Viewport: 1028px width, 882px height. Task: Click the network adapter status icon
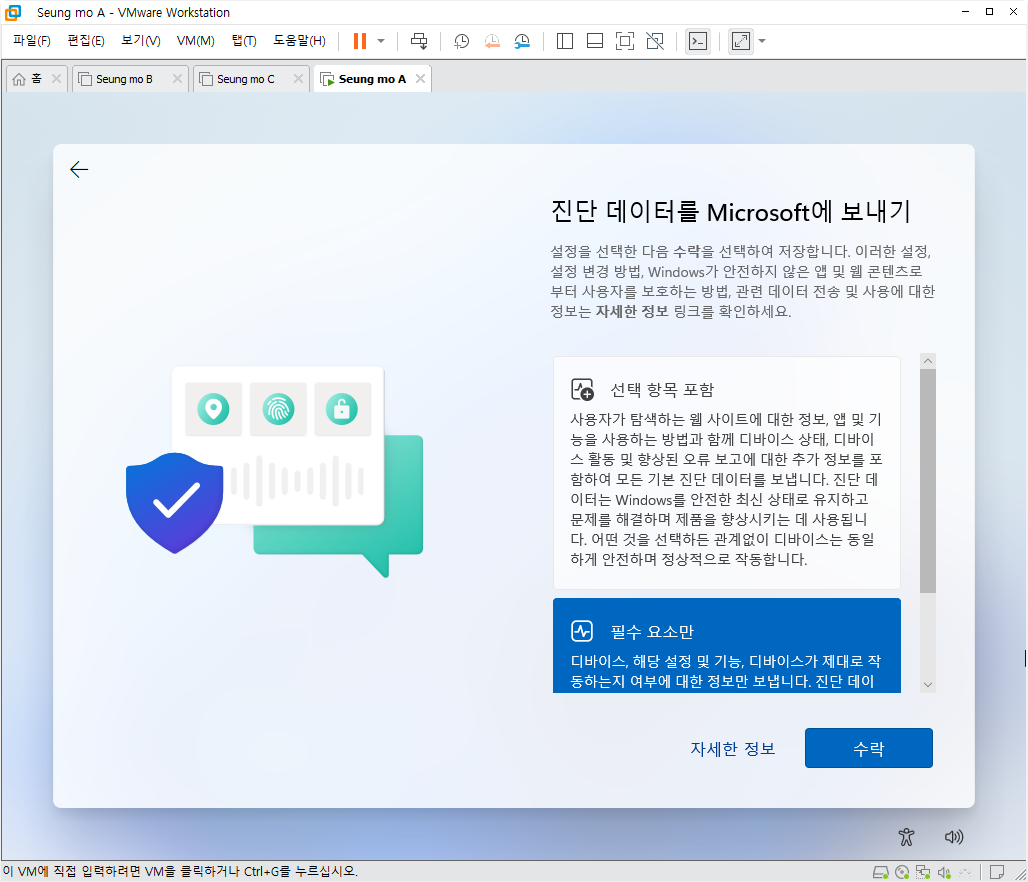[x=923, y=872]
